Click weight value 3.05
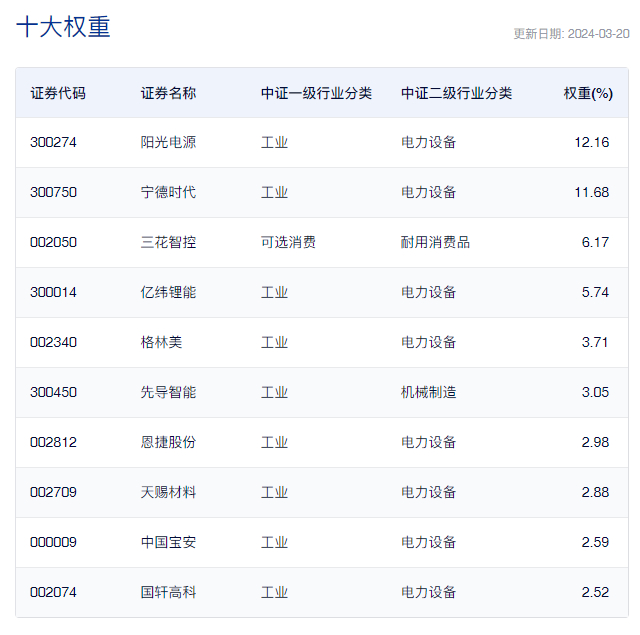The width and height of the screenshot is (640, 635). pos(596,392)
